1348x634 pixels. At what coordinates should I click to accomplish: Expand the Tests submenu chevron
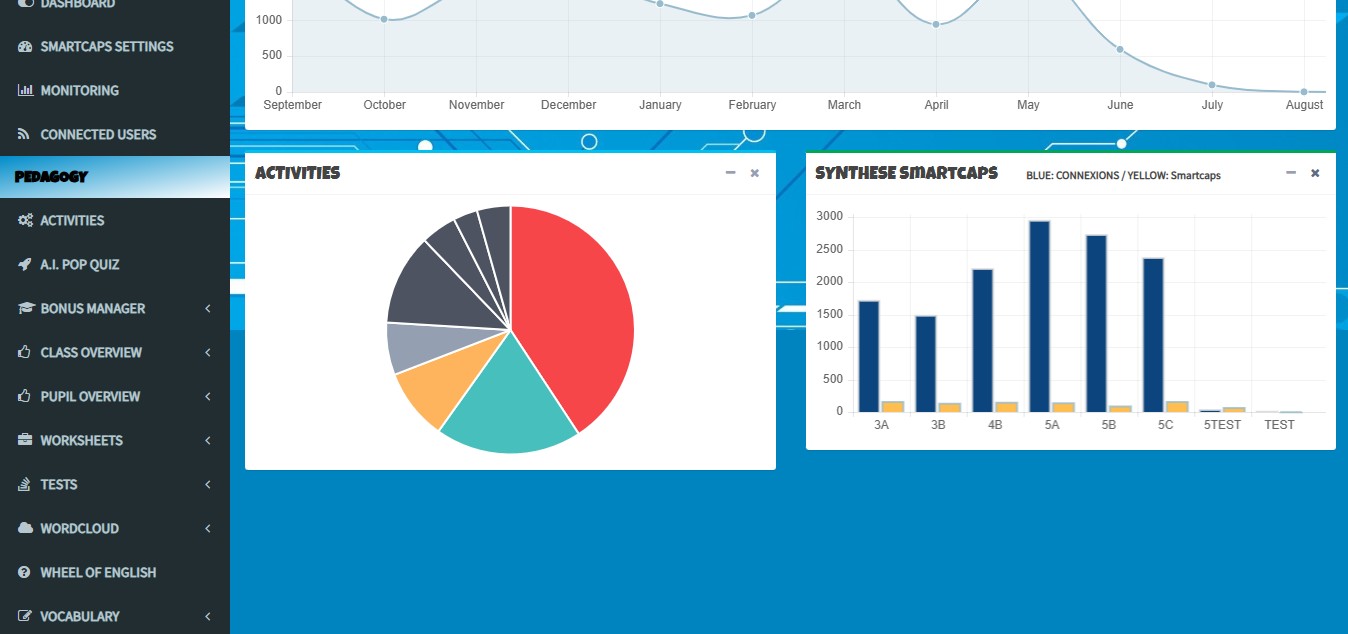[x=207, y=485]
